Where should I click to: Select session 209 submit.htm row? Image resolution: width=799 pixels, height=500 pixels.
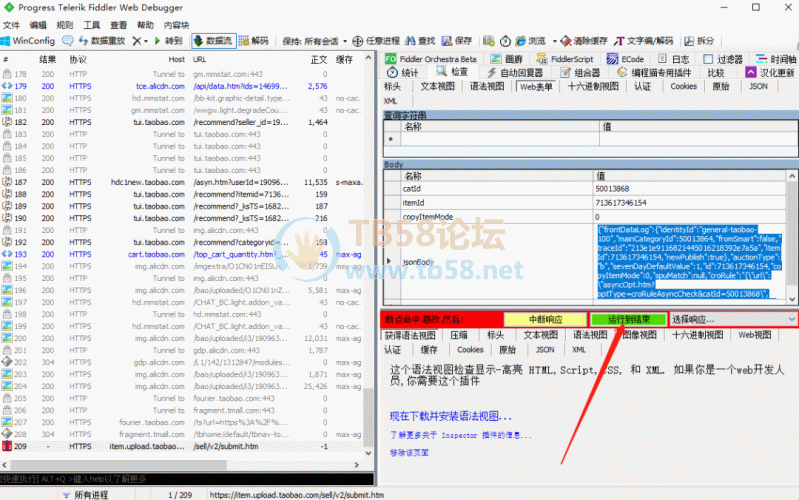183,446
